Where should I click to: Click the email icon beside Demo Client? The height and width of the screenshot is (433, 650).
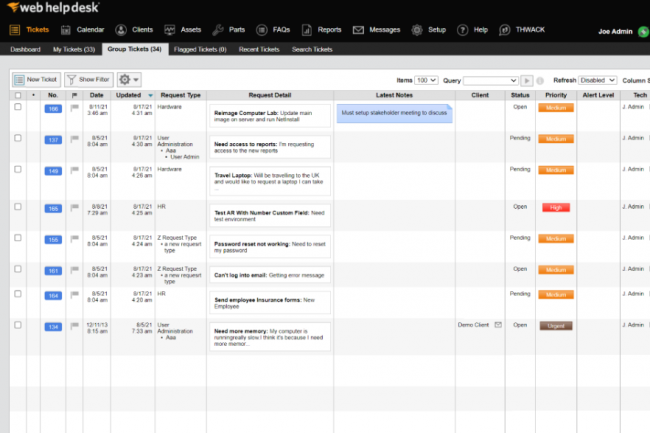click(497, 325)
